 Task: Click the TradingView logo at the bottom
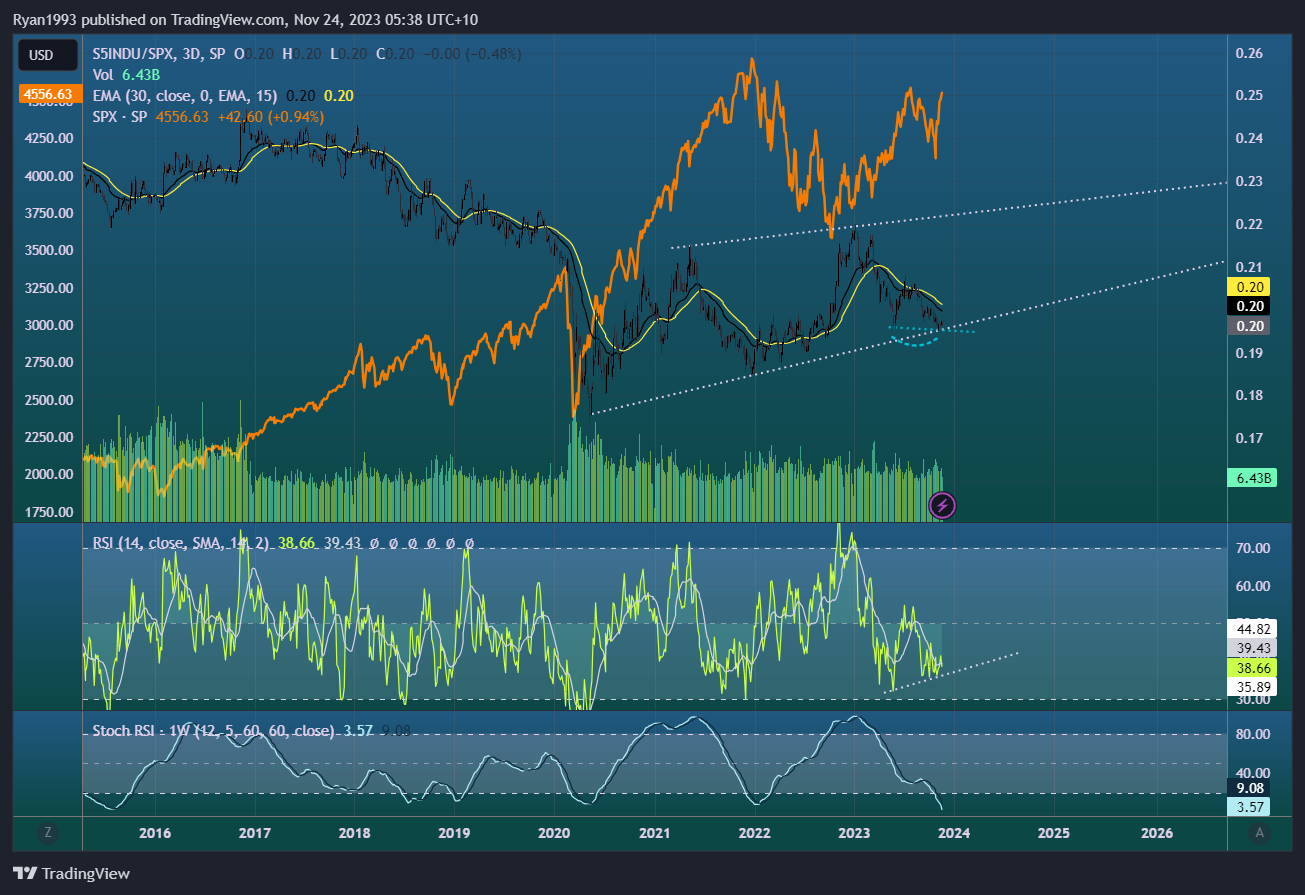(x=71, y=873)
